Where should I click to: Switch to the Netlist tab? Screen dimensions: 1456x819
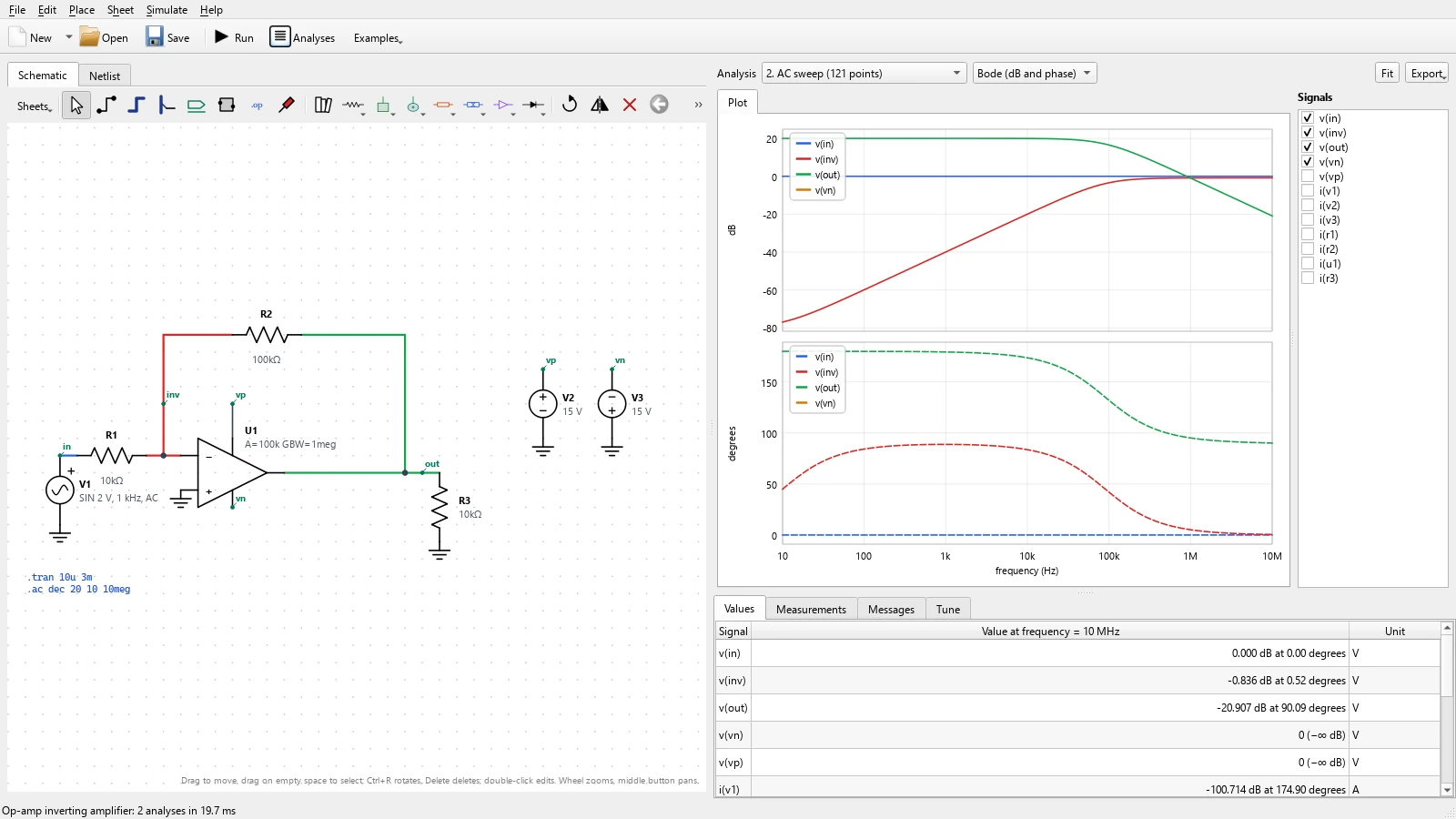(x=105, y=76)
